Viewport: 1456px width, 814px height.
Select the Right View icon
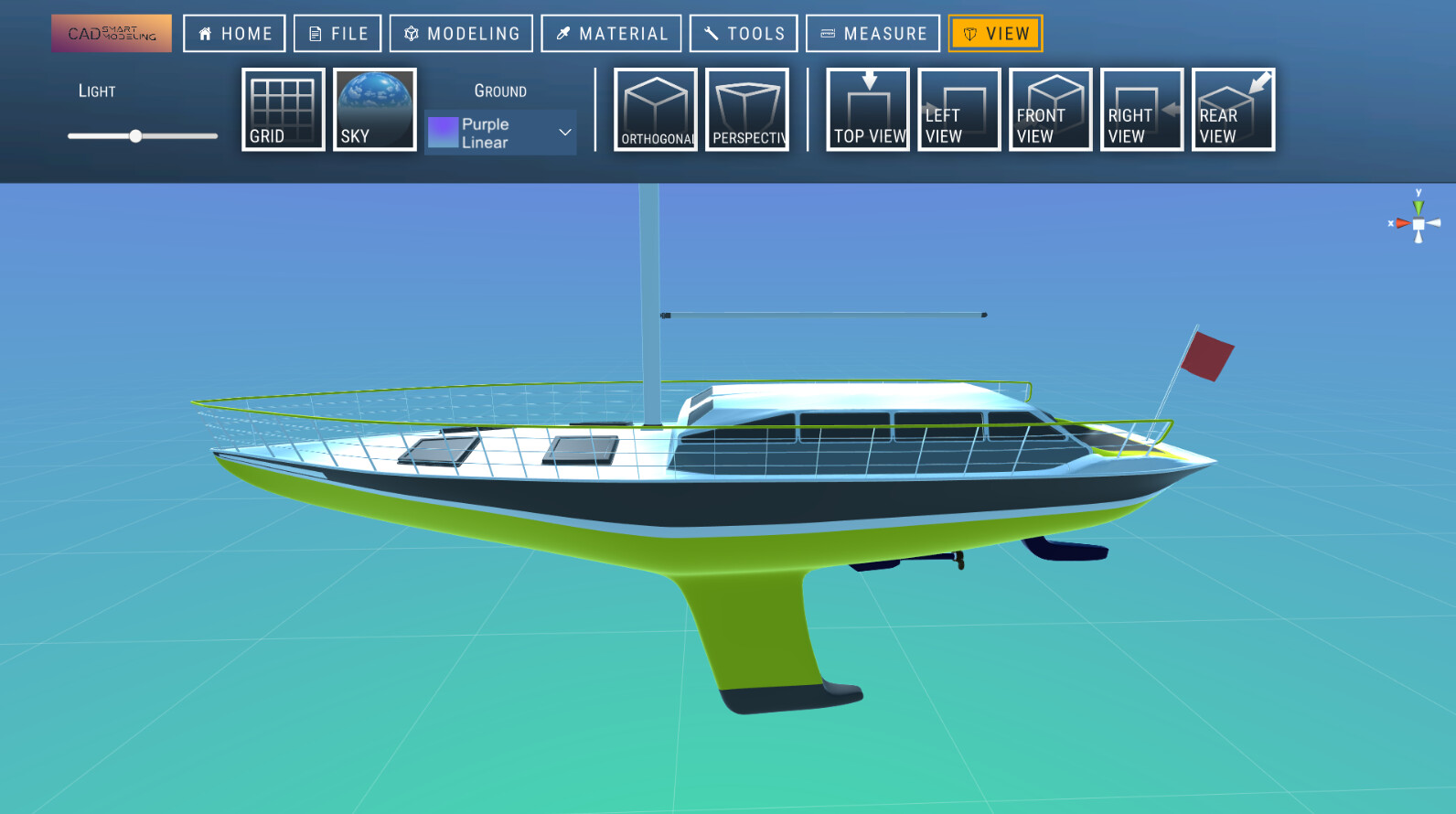(1141, 110)
